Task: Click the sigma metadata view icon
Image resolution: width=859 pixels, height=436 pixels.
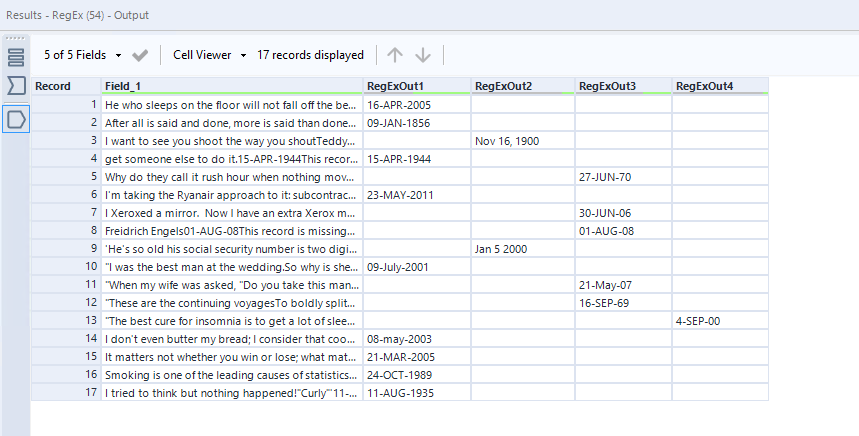Action: [15, 86]
